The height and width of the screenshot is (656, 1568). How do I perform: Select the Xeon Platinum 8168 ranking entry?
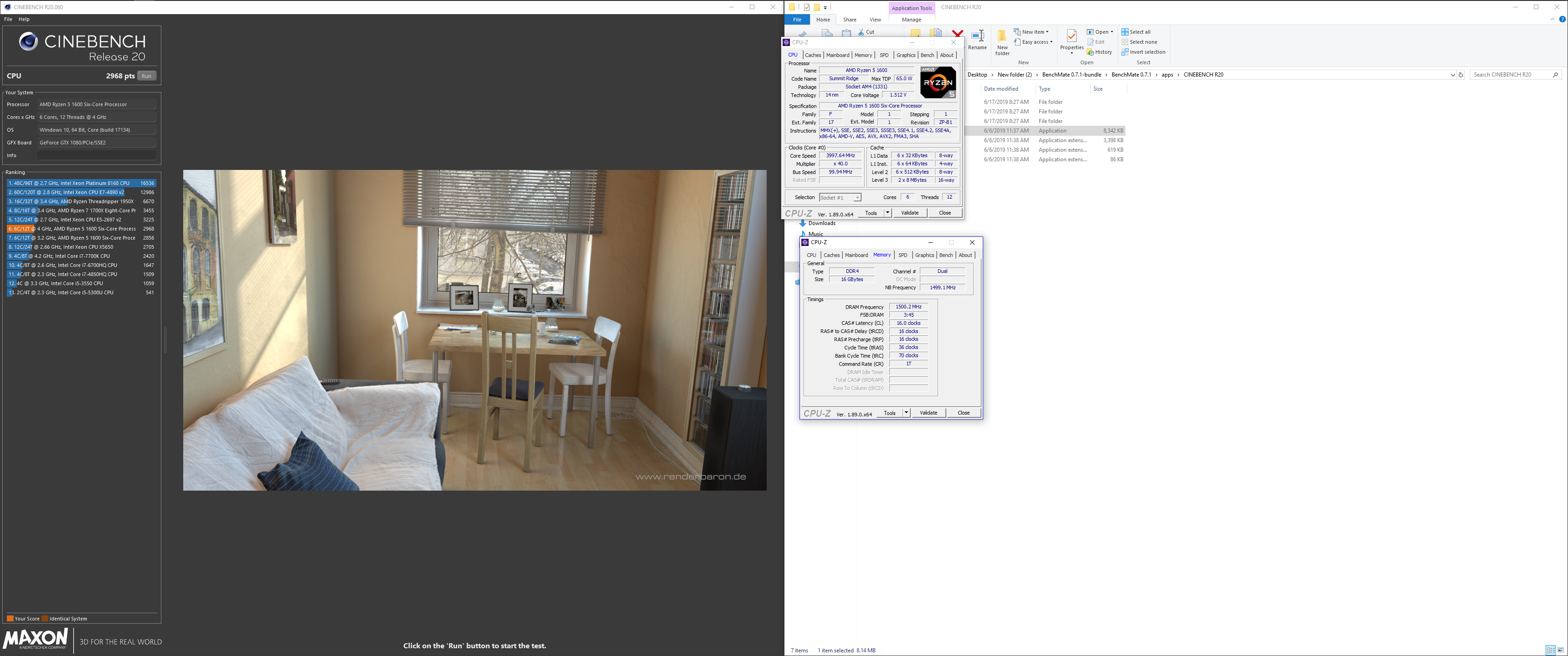[x=82, y=183]
